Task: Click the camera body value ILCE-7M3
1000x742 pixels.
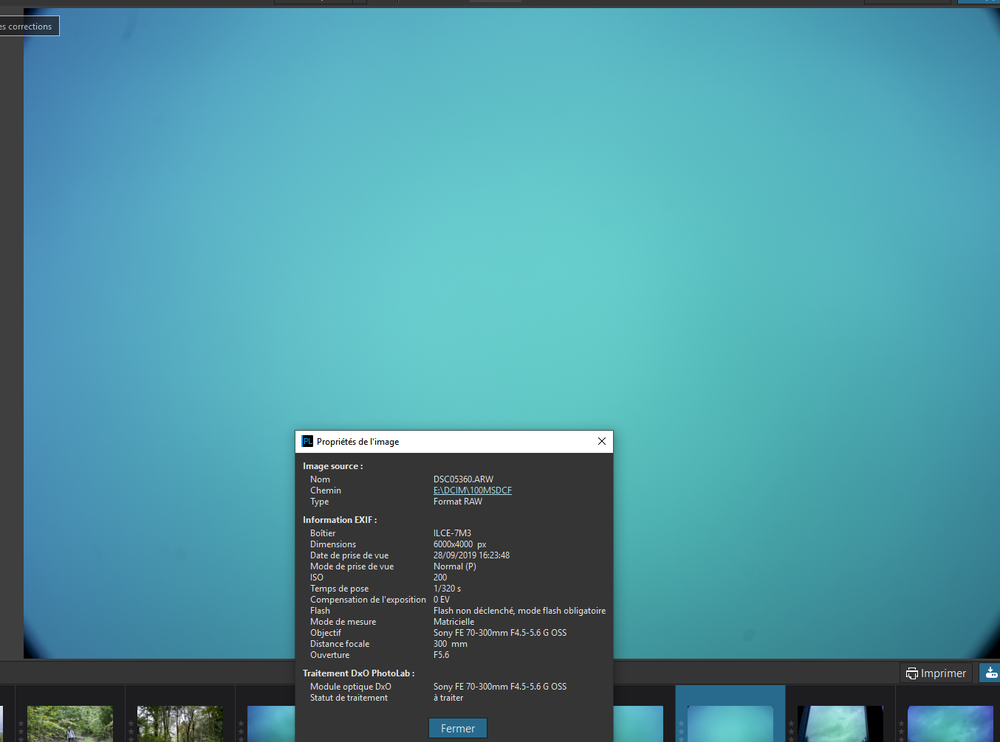Action: point(452,533)
